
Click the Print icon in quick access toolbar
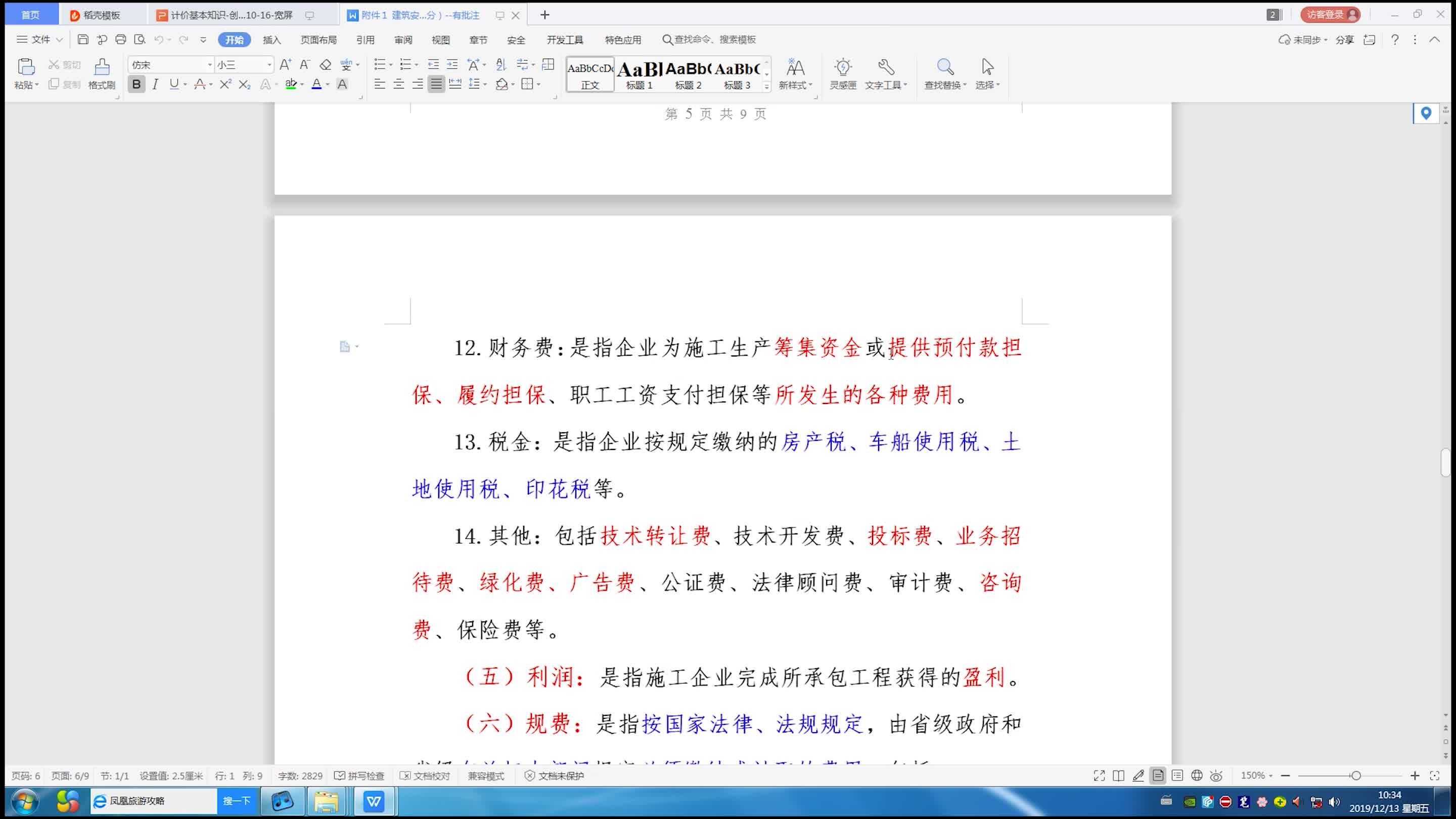pyautogui.click(x=120, y=39)
